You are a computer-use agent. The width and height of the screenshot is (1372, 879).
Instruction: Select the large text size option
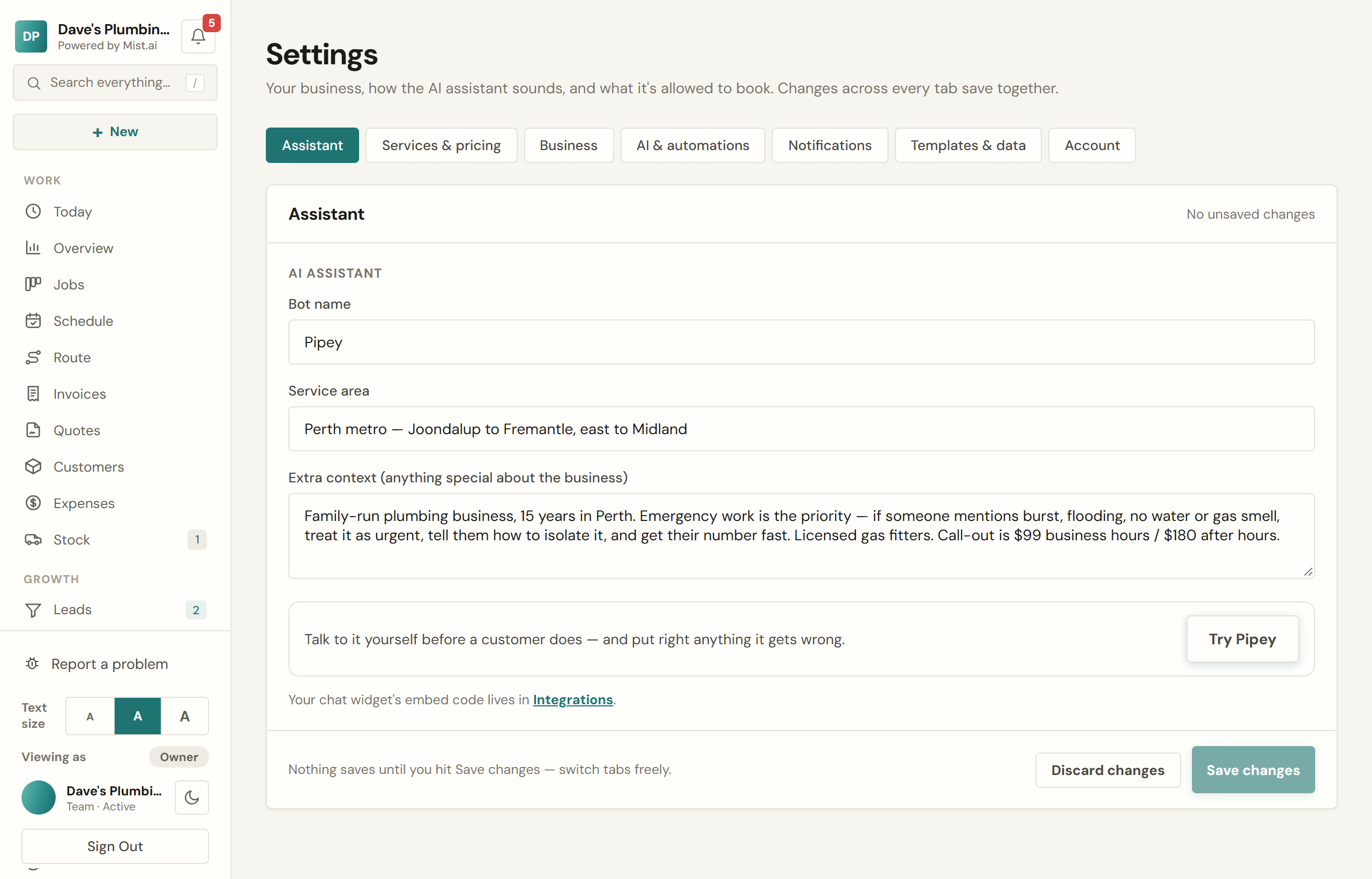(x=184, y=716)
